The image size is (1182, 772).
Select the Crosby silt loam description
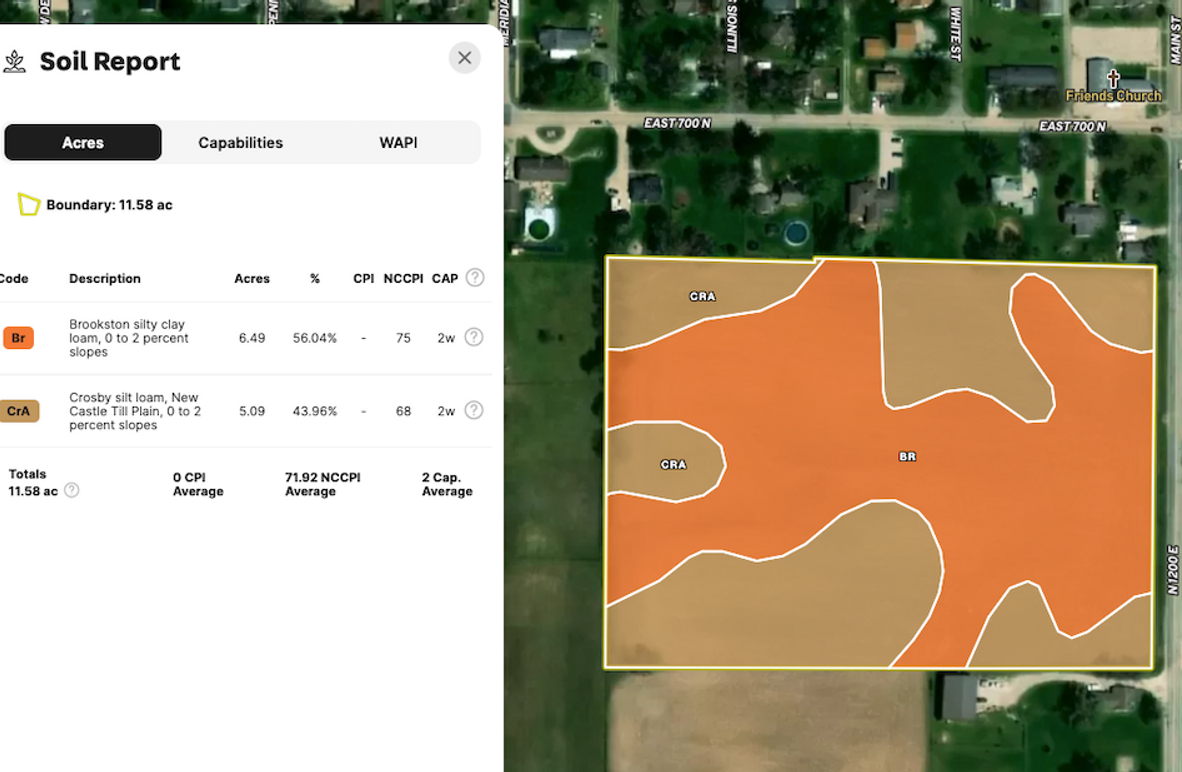coord(135,411)
